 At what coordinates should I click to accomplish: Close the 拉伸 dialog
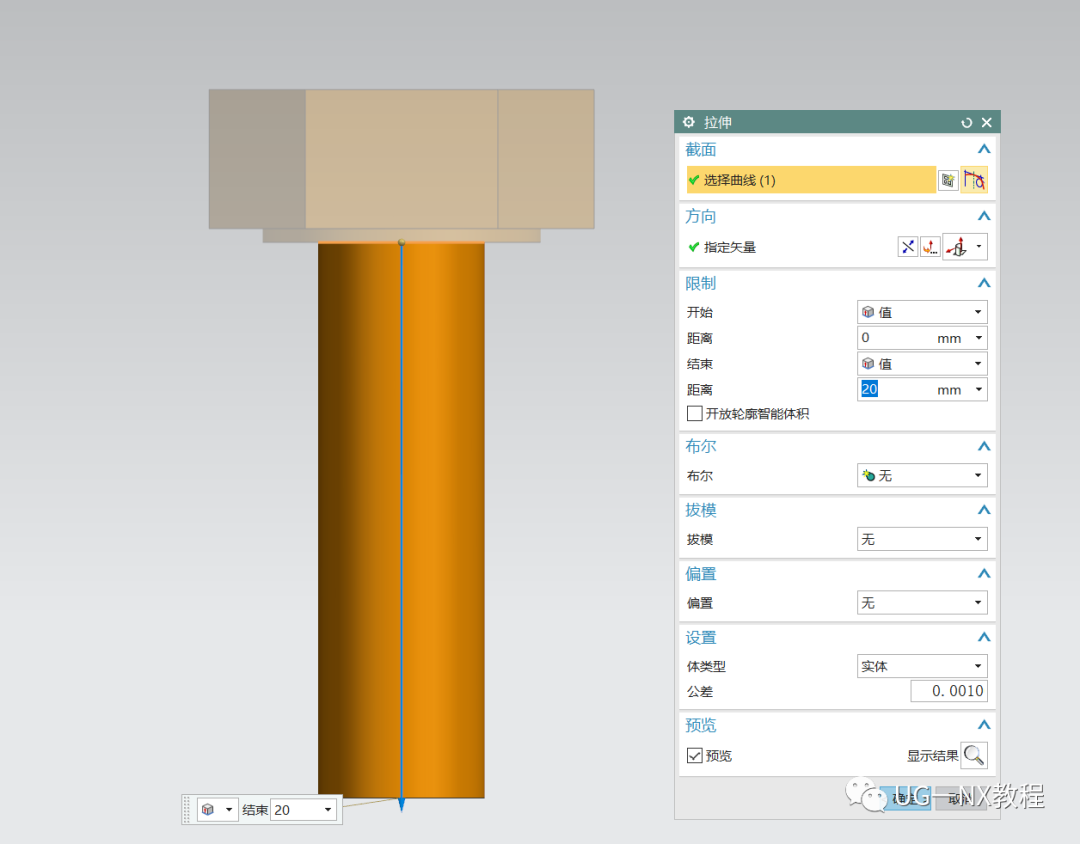point(986,122)
